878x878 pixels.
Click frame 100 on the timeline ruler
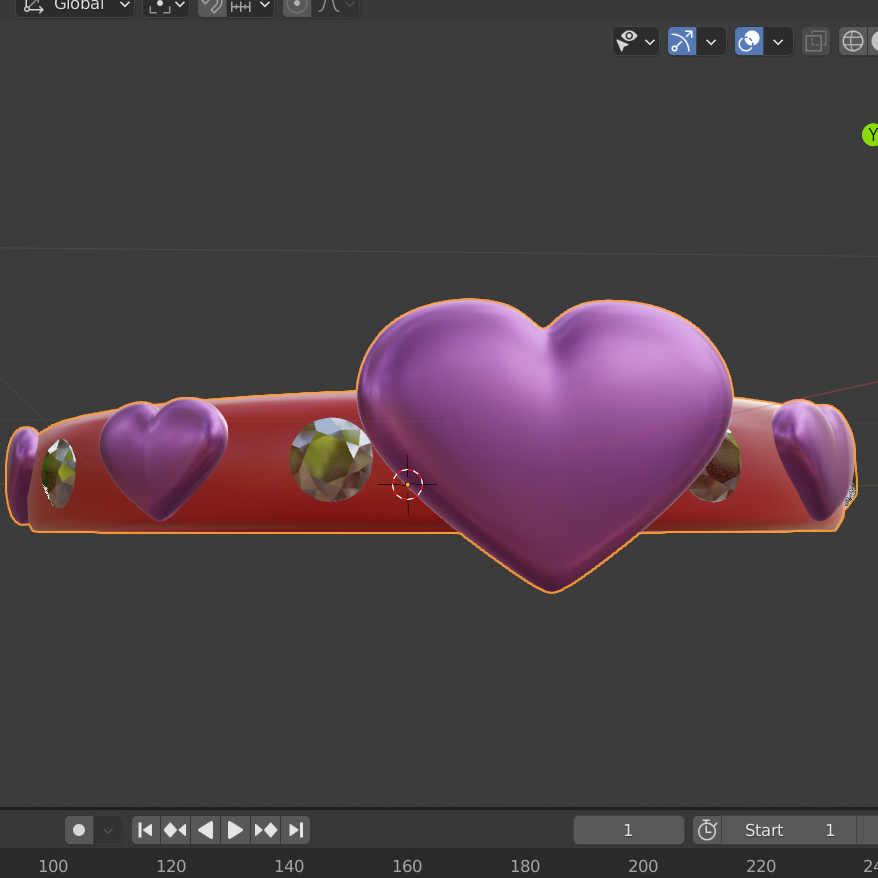[53, 866]
